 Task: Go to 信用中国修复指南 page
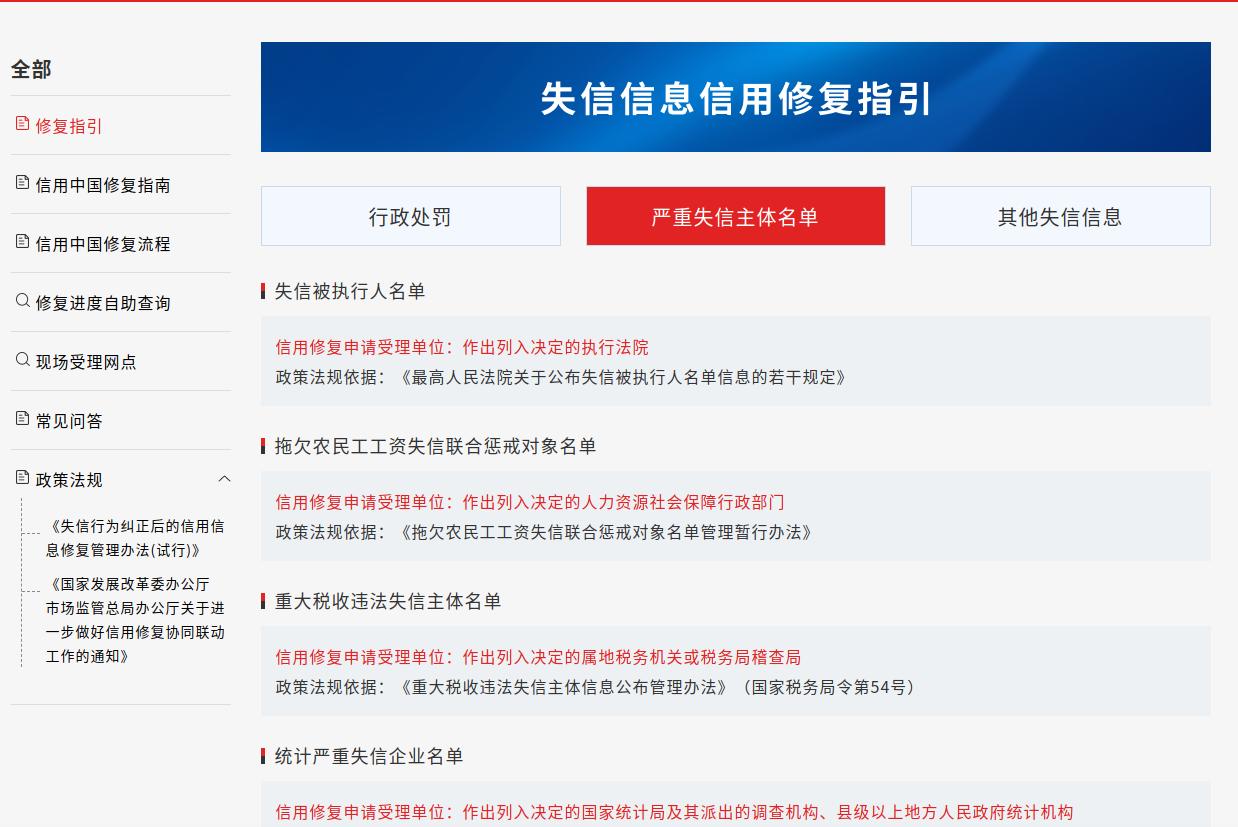click(x=103, y=186)
